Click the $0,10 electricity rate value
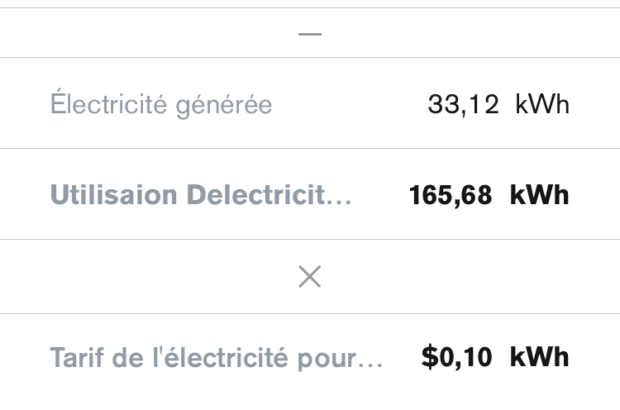This screenshot has height=410, width=620. tap(457, 358)
